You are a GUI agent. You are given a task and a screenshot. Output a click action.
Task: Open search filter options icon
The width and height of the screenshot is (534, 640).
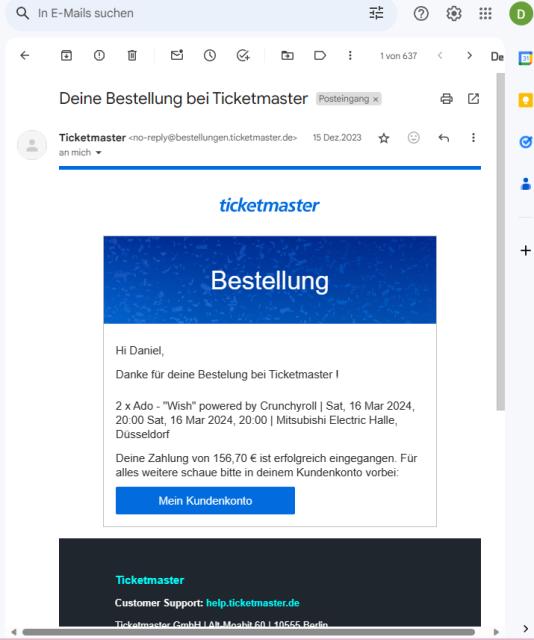click(x=376, y=13)
